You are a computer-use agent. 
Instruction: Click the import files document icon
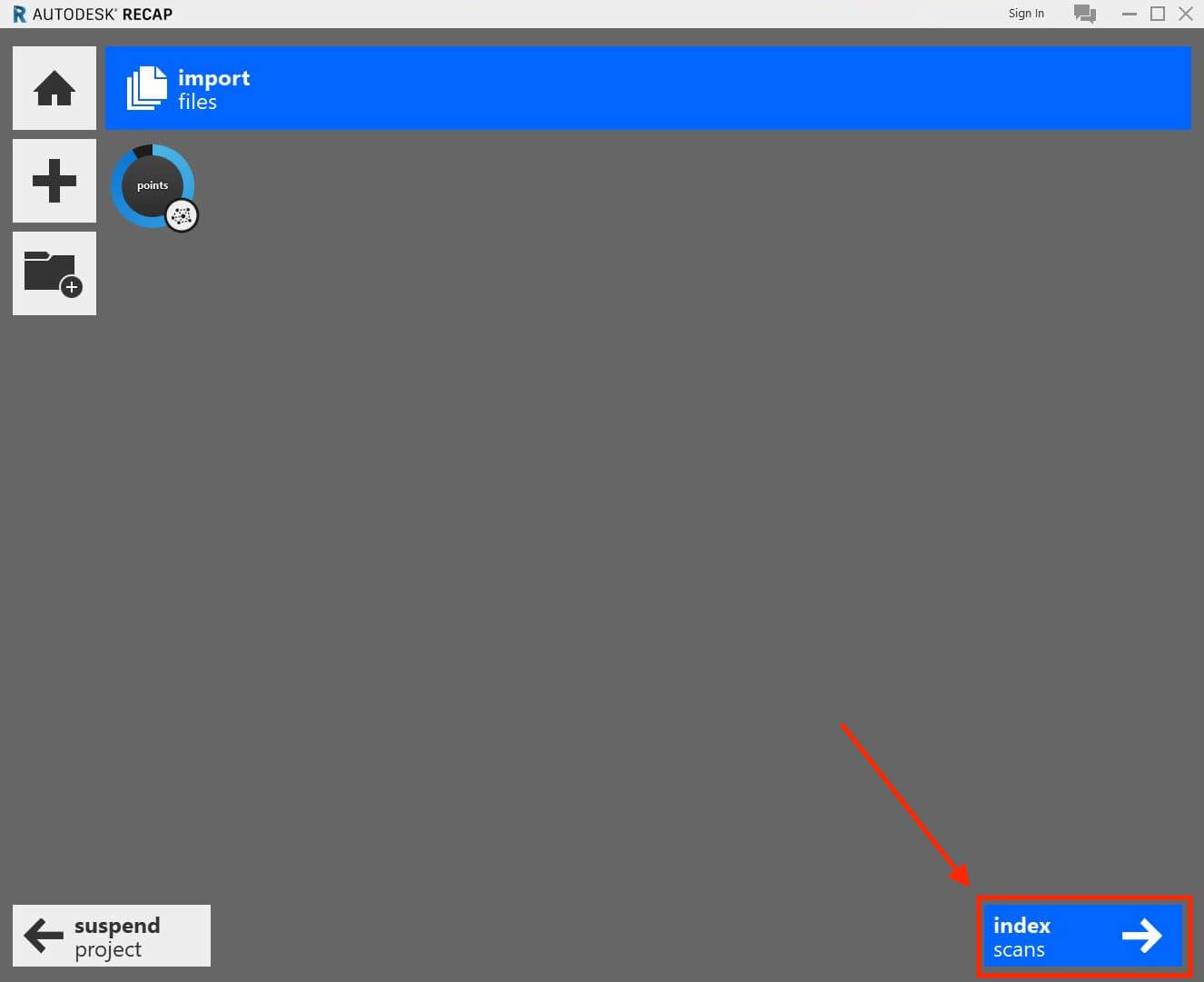[x=147, y=88]
